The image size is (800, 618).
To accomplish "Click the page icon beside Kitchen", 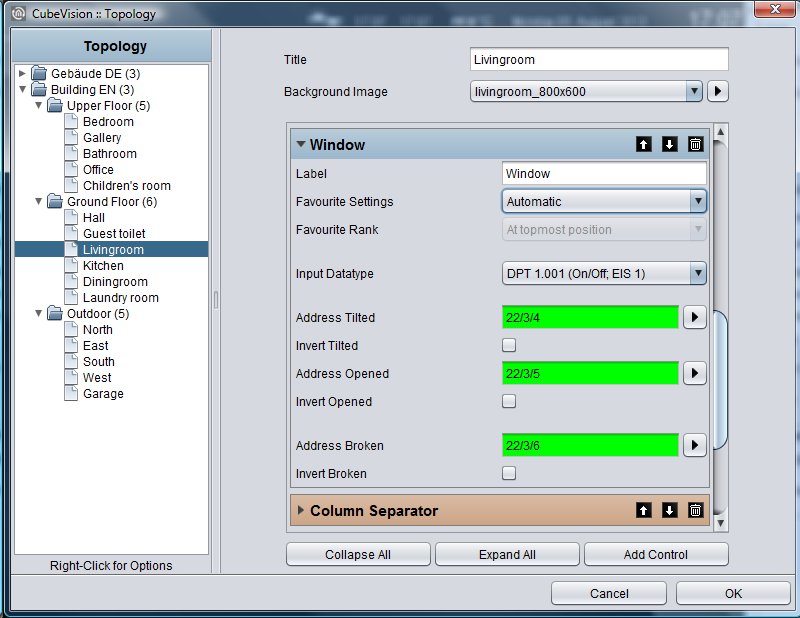I will pos(71,265).
